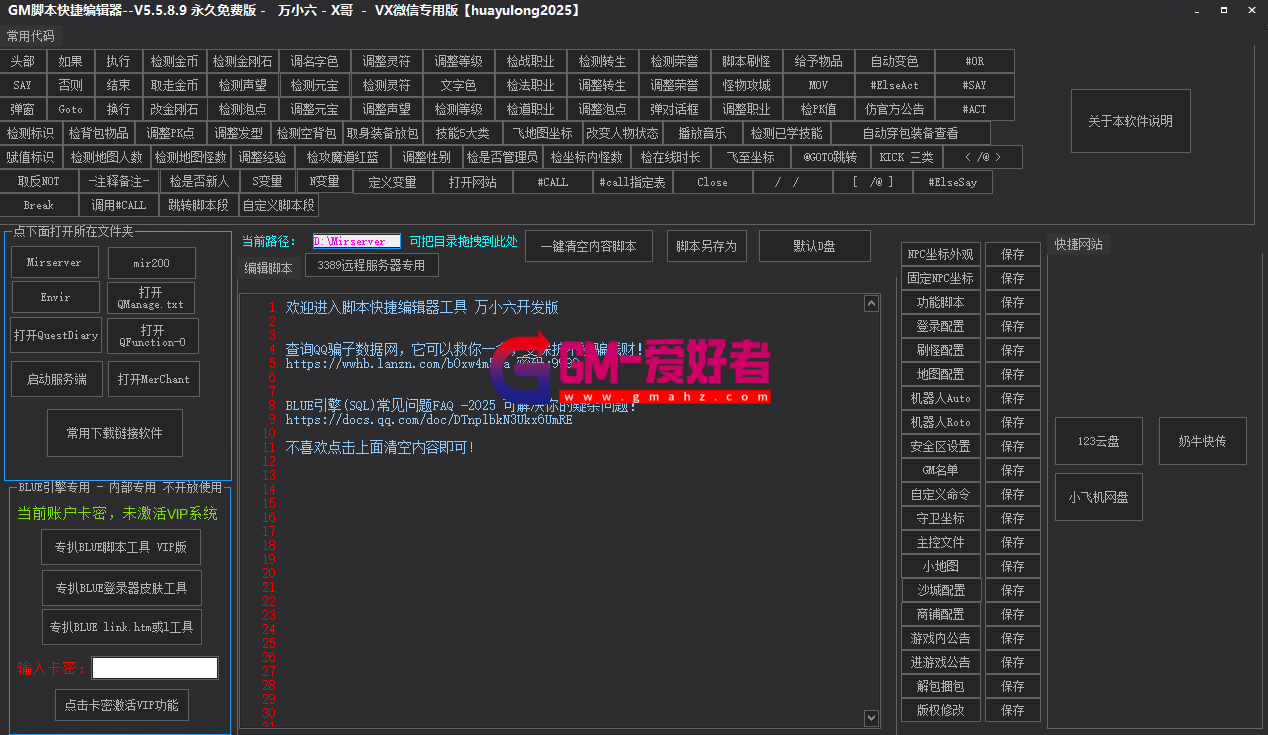Open the Mirserver folder
1268x735 pixels.
[x=55, y=263]
